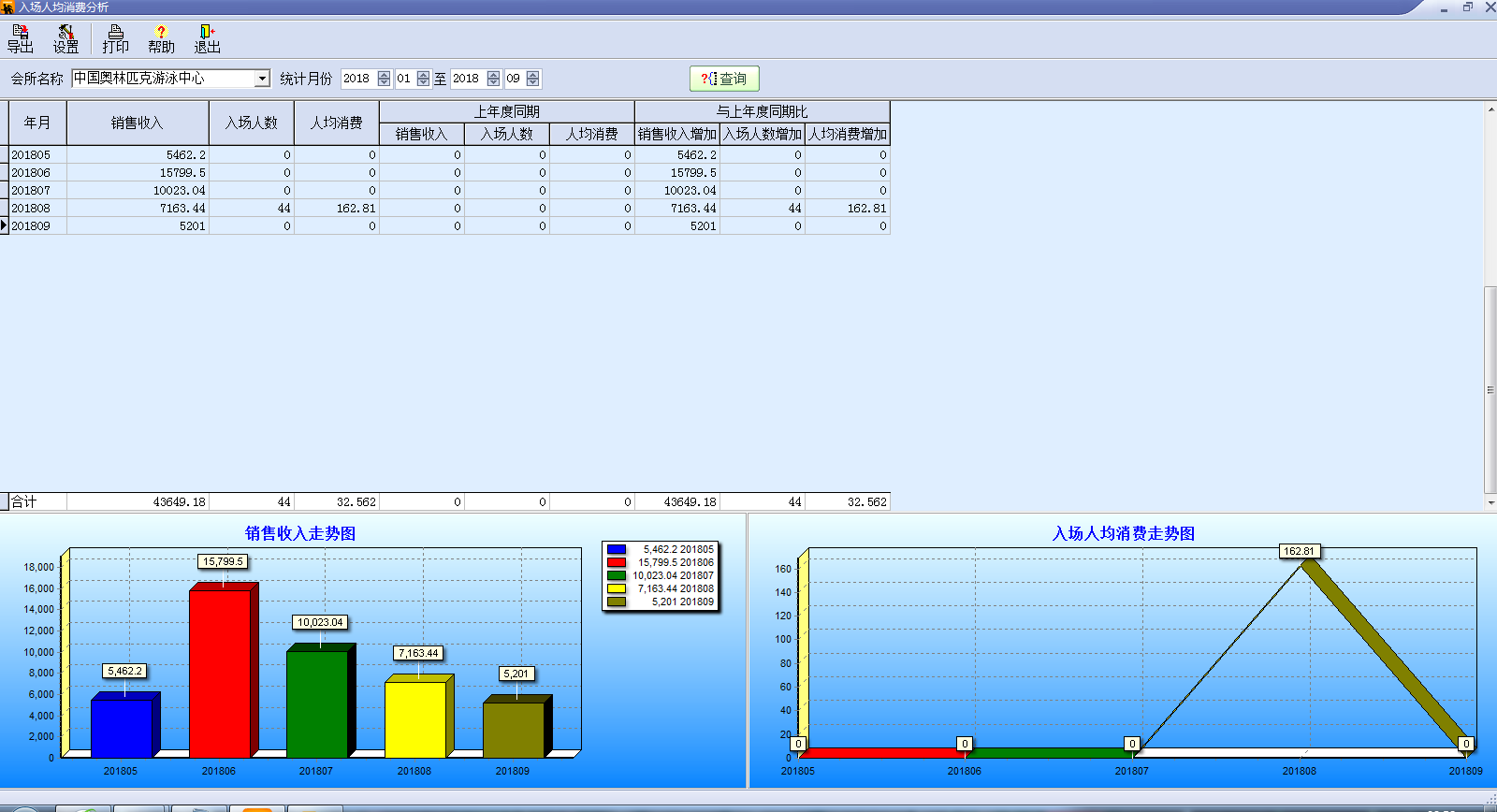Click the 退出 exit toolbar icon

pos(207,39)
